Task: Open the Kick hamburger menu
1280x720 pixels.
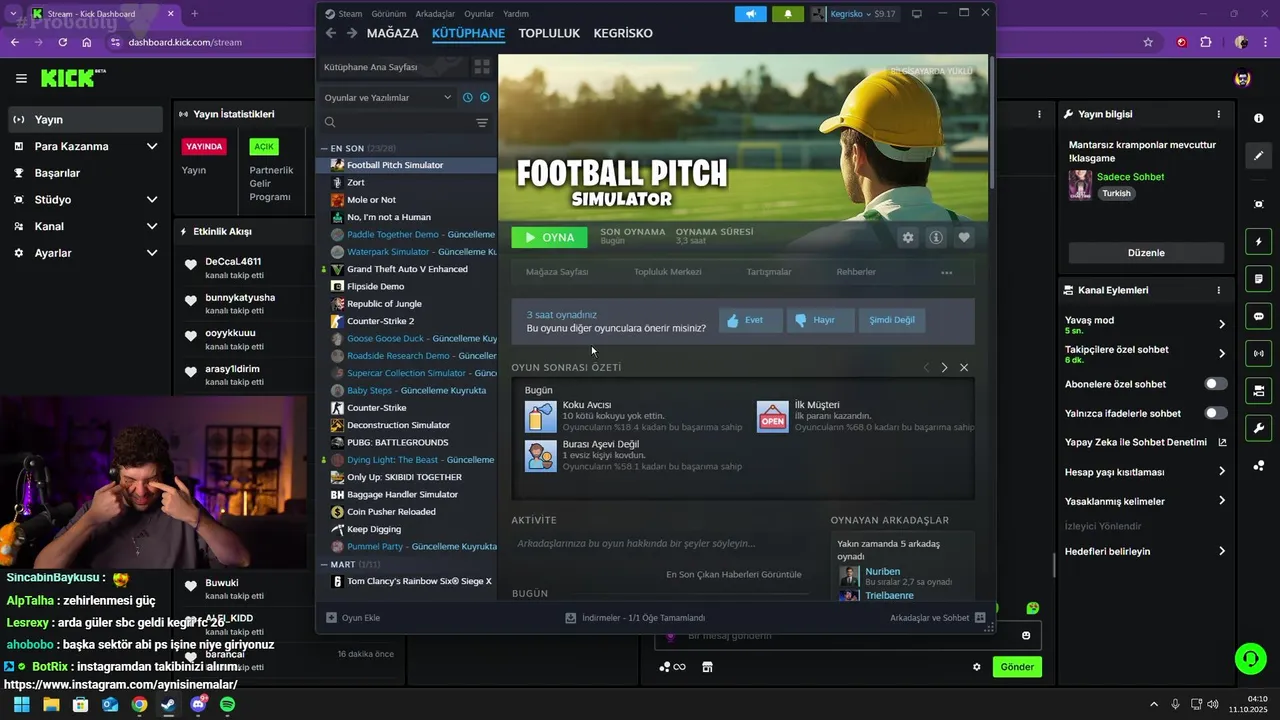Action: tap(21, 78)
